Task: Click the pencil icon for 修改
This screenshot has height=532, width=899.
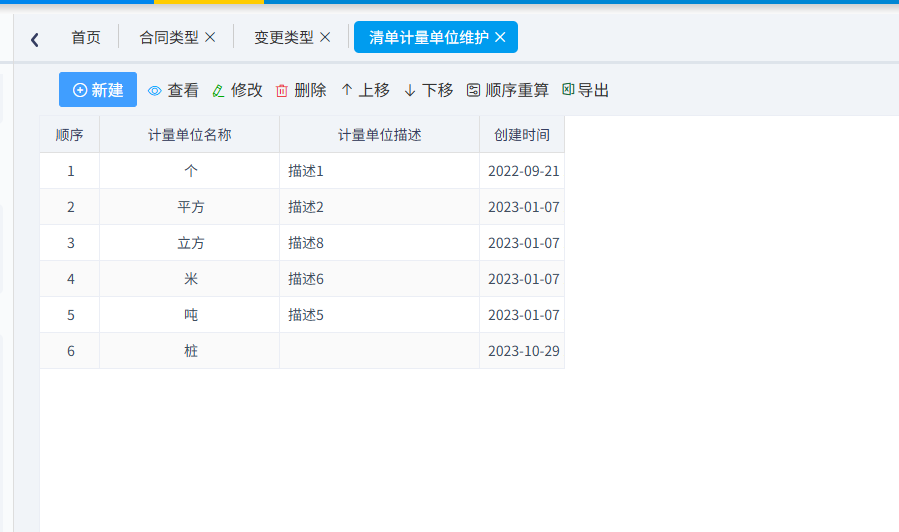Action: point(218,91)
